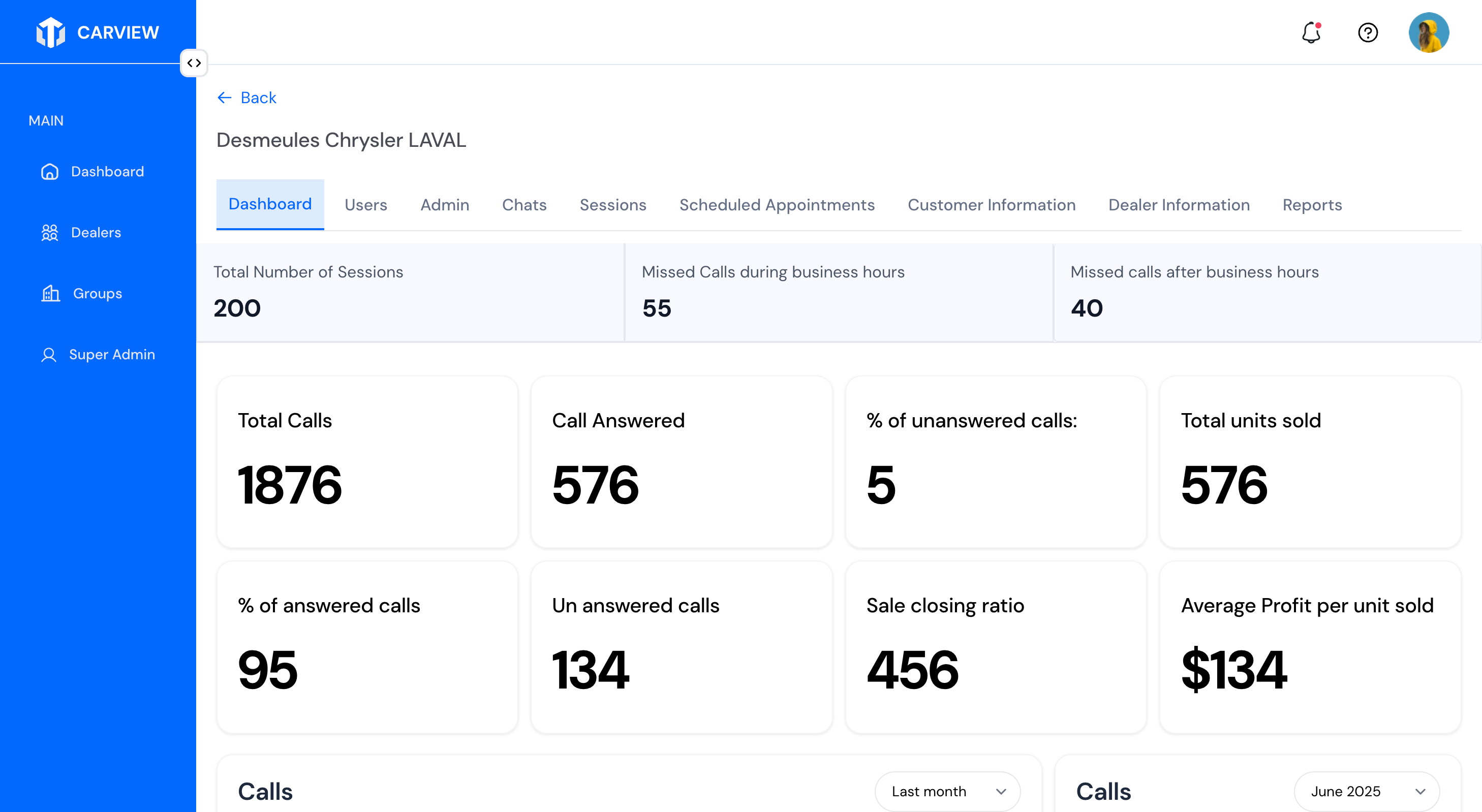Click the CARVIEW logo icon
The height and width of the screenshot is (812, 1482).
click(51, 32)
